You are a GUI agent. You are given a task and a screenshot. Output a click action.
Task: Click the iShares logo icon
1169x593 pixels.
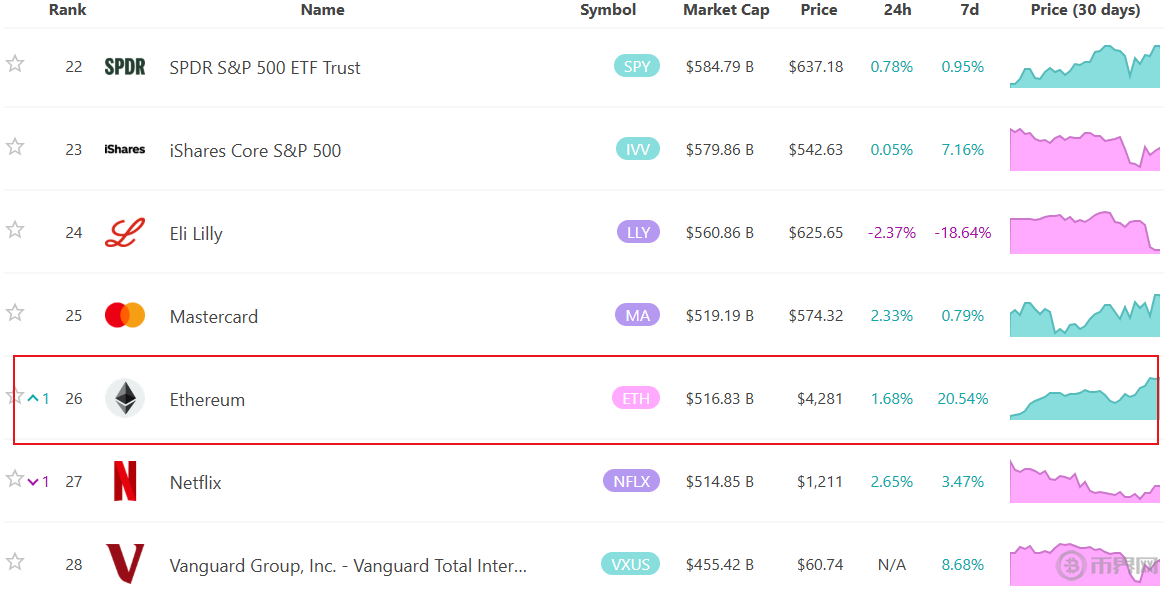click(x=125, y=150)
